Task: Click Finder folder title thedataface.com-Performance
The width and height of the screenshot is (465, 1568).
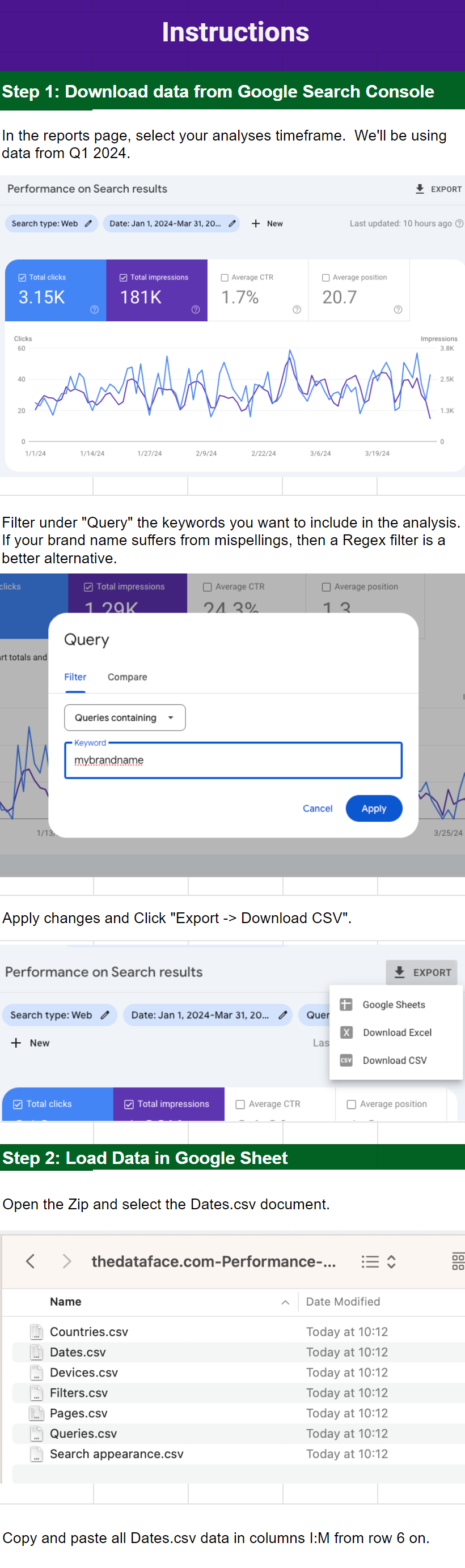Action: (x=213, y=1261)
